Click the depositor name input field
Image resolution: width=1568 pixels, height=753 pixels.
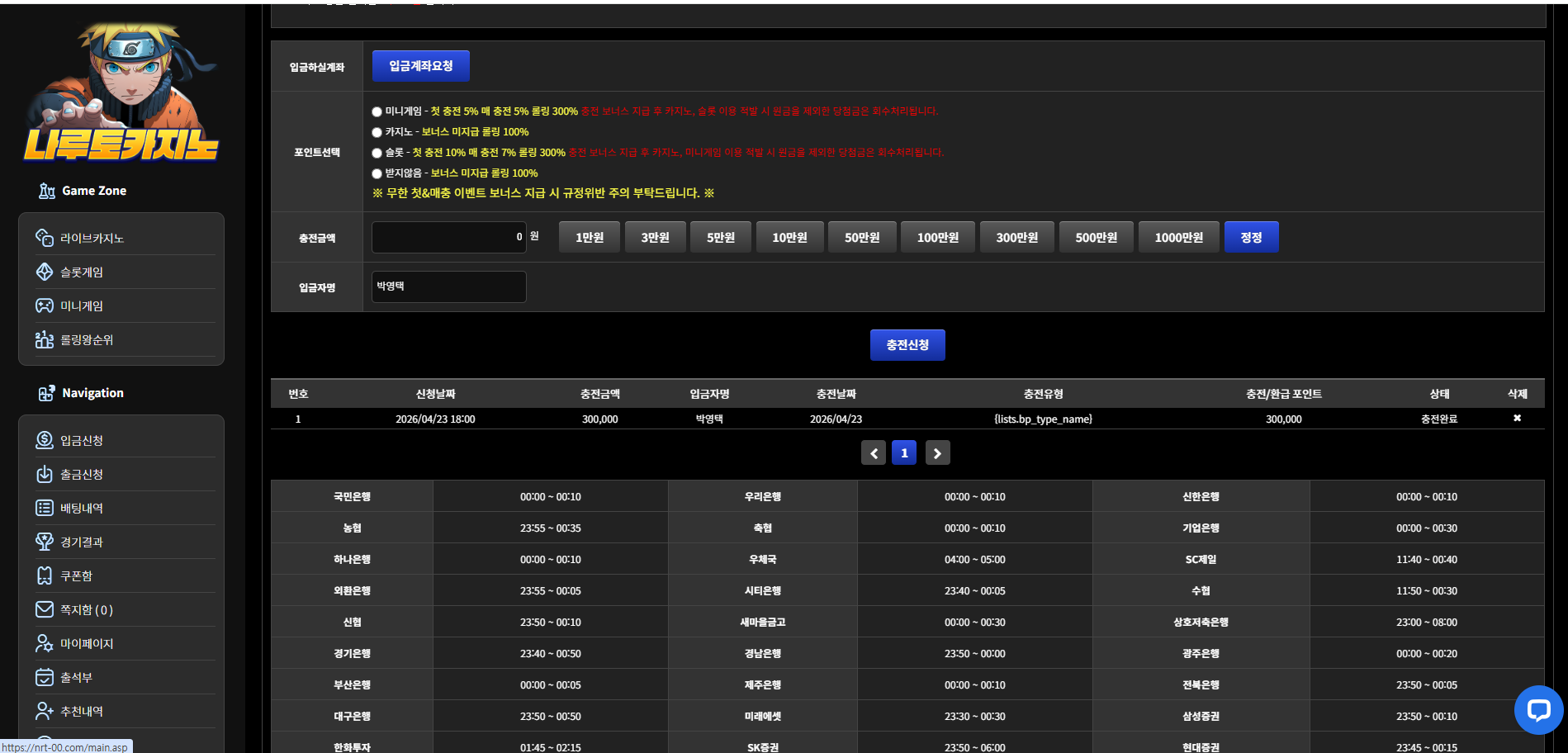pos(449,287)
